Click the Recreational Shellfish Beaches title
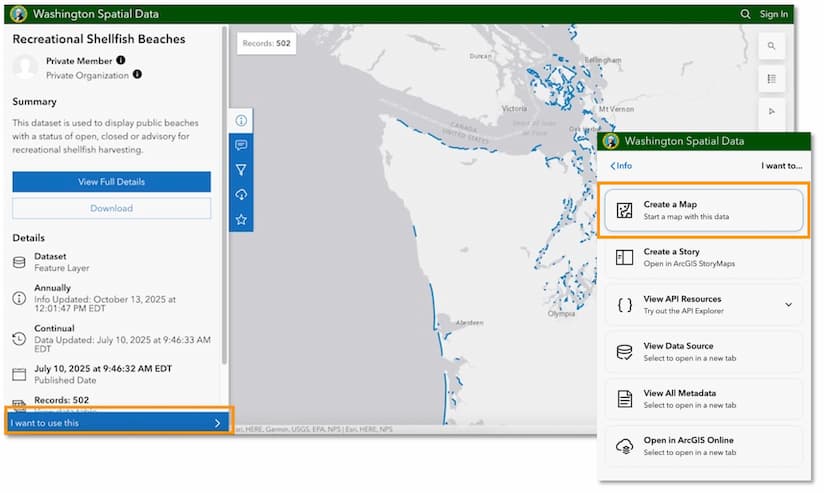 (99, 39)
